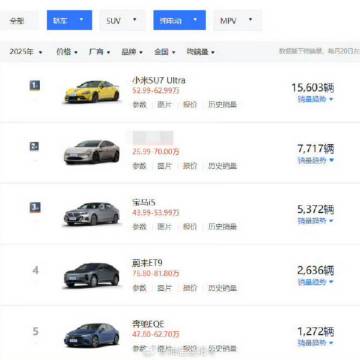Open 图片 photos for 小米SU7 Ultra
The image size is (360, 360).
(165, 104)
